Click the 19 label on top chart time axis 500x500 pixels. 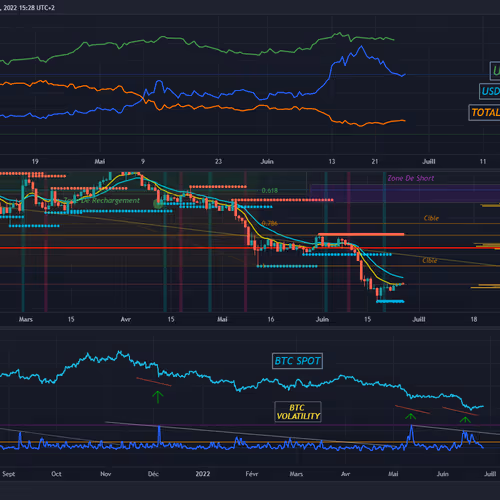(x=35, y=162)
